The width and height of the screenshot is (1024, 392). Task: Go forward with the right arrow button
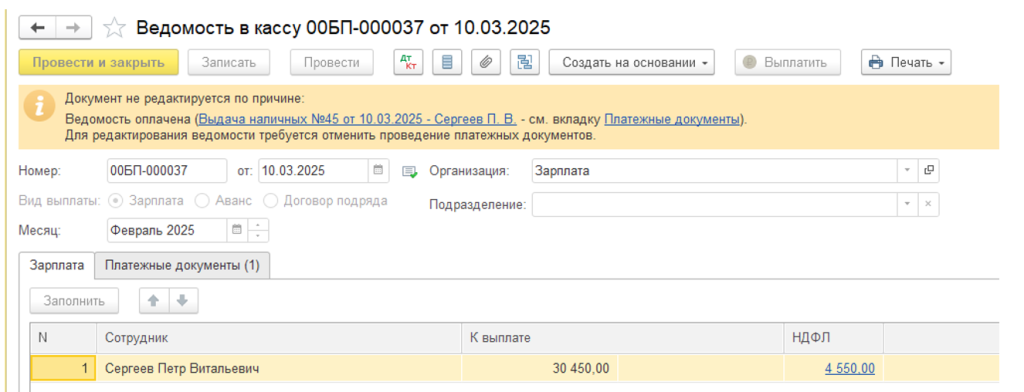coord(74,27)
